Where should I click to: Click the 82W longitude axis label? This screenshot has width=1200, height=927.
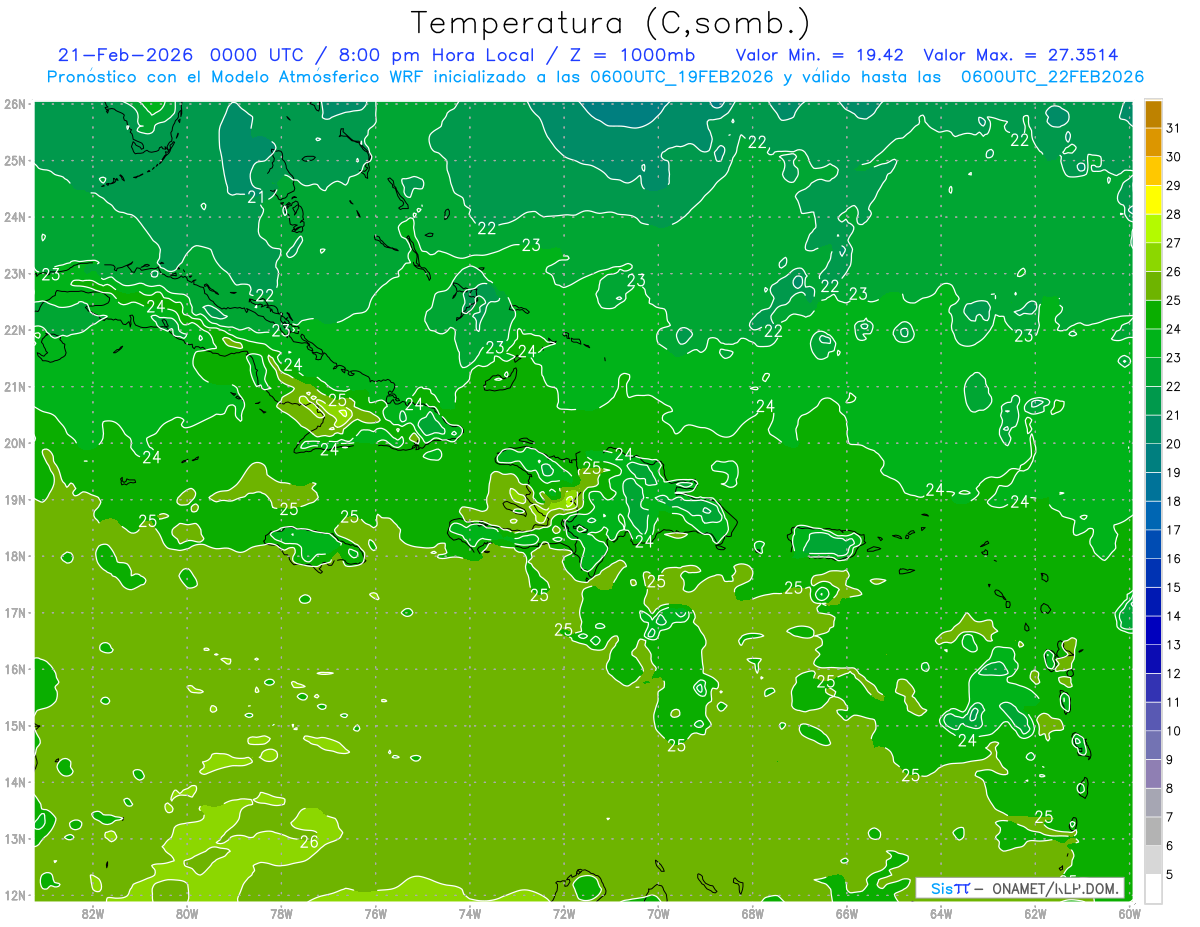pos(93,912)
